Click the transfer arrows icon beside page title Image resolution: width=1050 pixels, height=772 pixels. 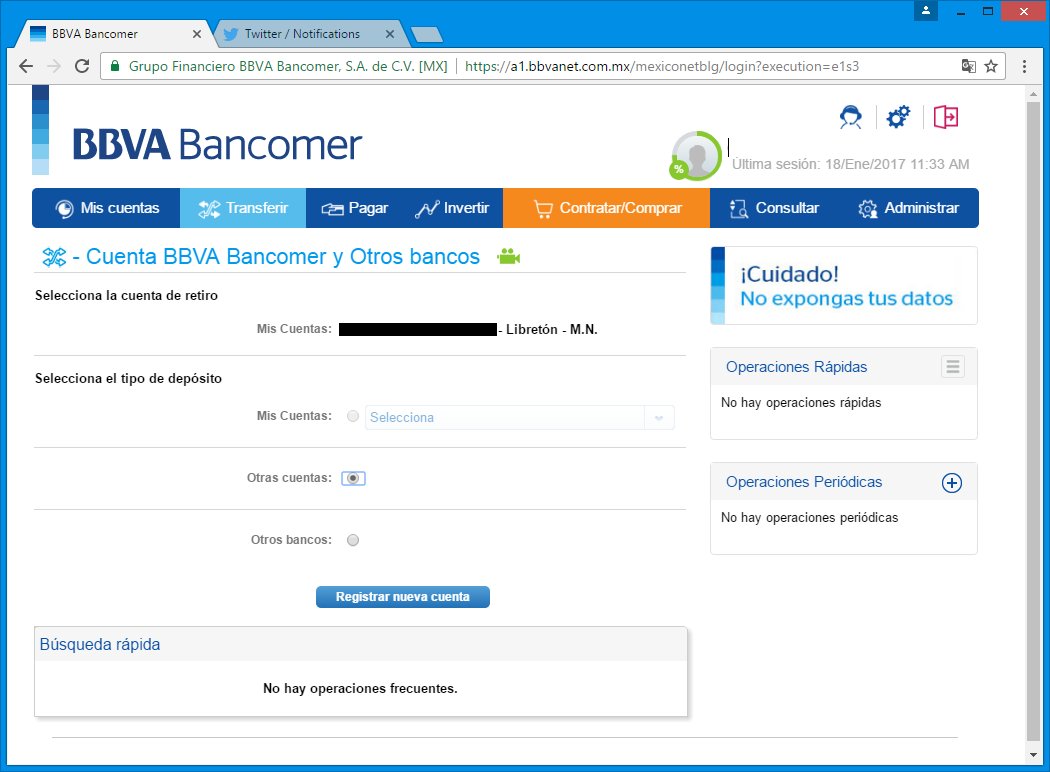click(54, 257)
